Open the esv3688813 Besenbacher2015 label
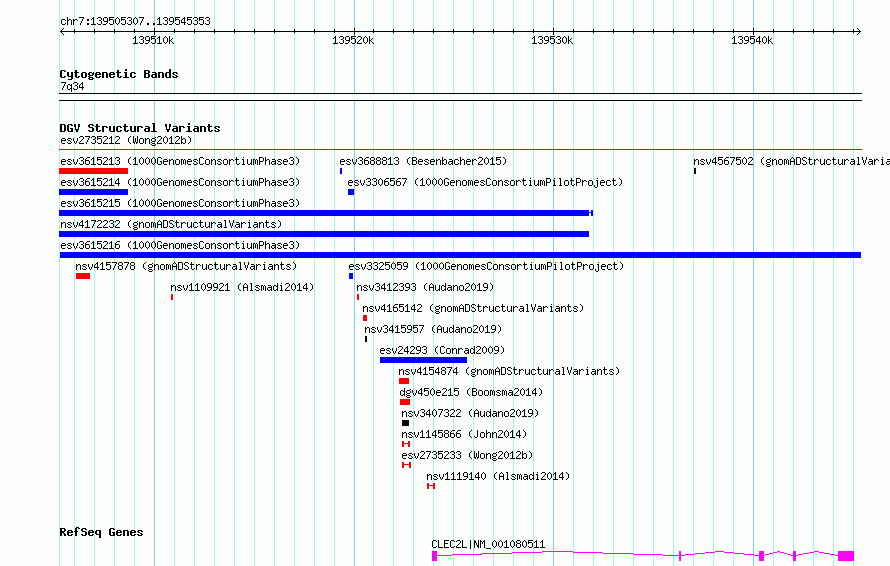 pyautogui.click(x=423, y=161)
